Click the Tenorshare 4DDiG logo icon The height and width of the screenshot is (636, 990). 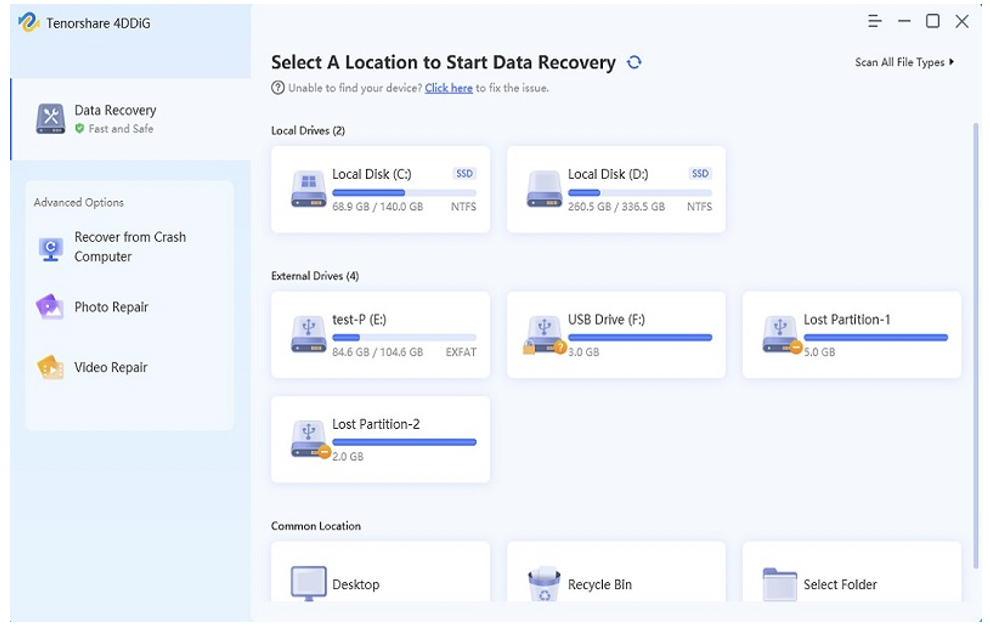click(x=28, y=22)
